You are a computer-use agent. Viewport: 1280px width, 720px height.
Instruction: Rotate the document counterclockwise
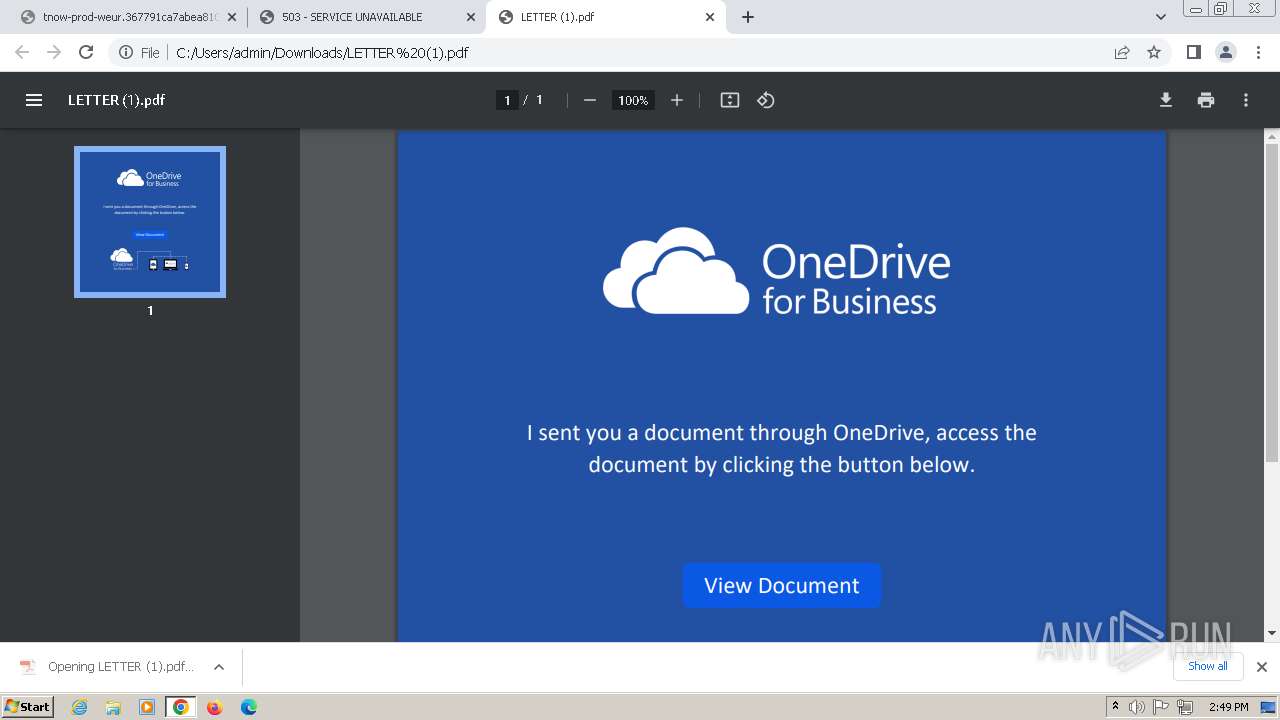pyautogui.click(x=766, y=100)
